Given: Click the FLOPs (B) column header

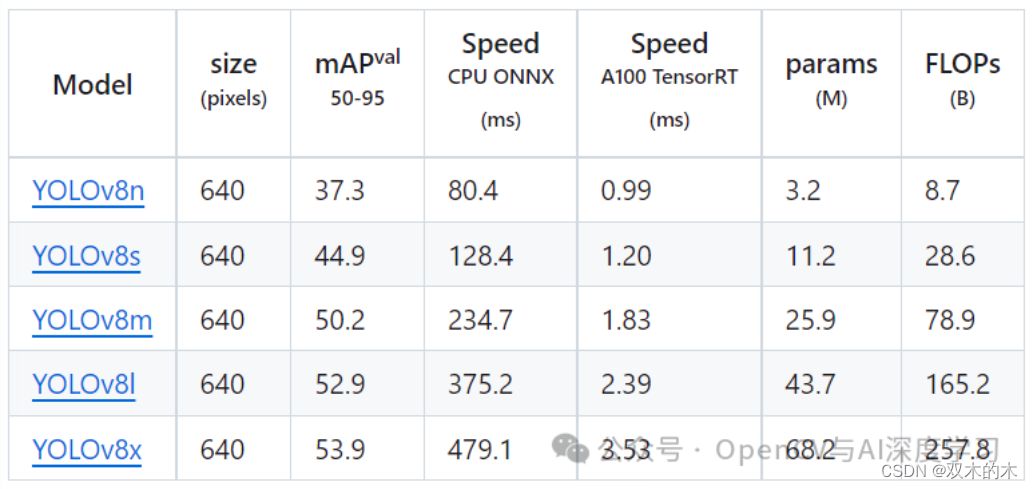Looking at the screenshot, I should pyautogui.click(x=962, y=80).
